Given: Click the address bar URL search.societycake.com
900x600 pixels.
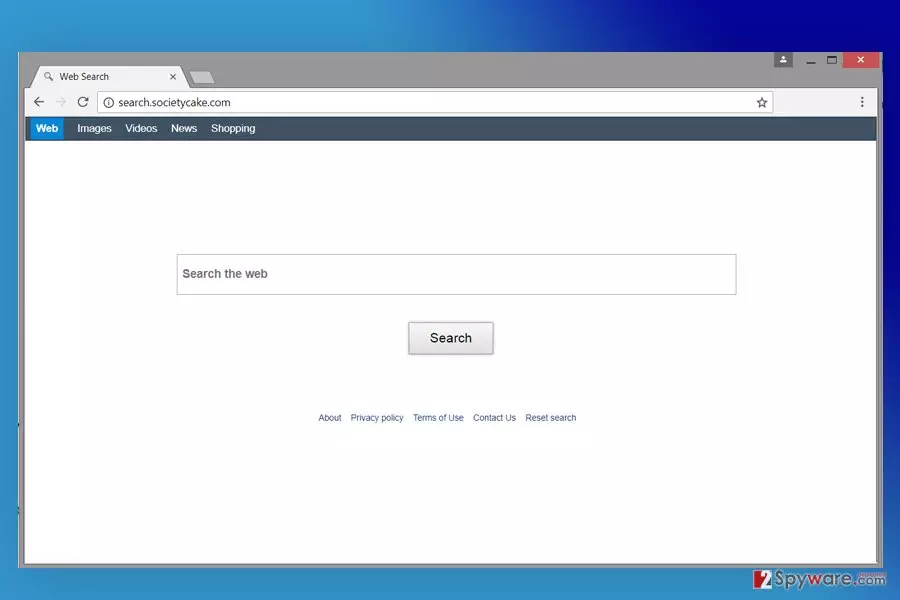Looking at the screenshot, I should click(174, 103).
